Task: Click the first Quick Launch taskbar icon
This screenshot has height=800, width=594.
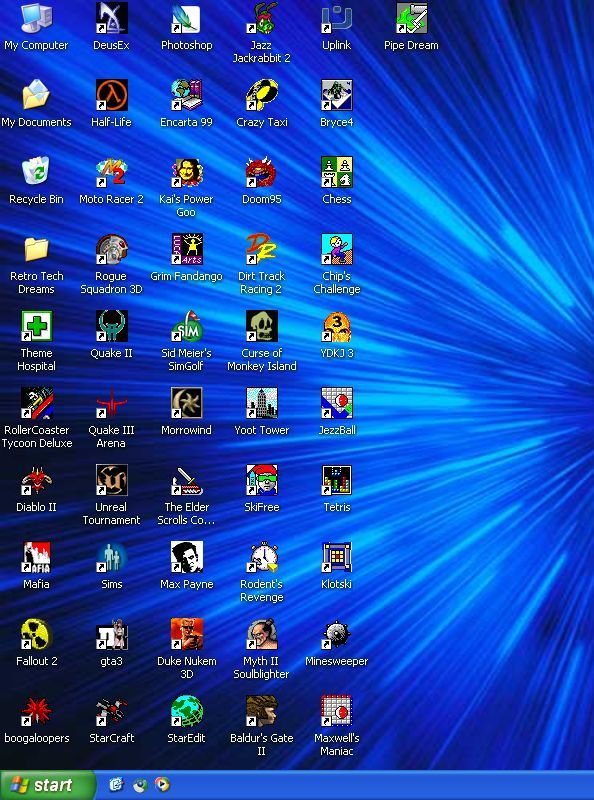Action: (117, 784)
